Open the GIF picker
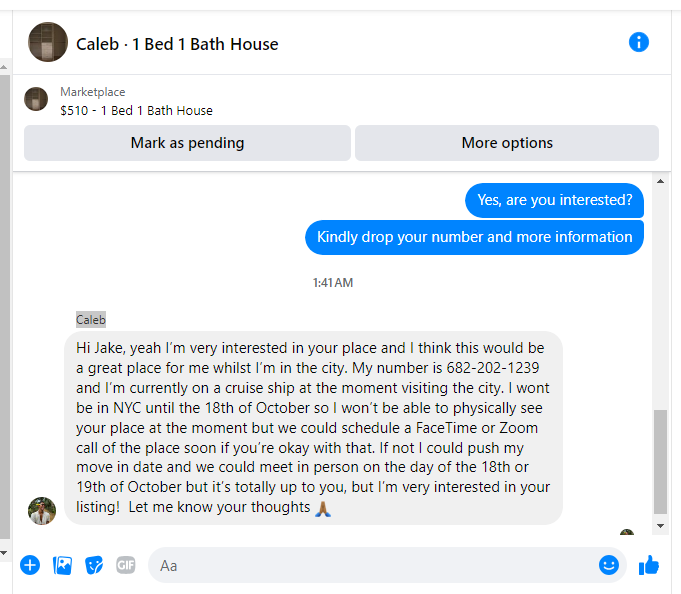The height and width of the screenshot is (594, 681). [x=126, y=565]
